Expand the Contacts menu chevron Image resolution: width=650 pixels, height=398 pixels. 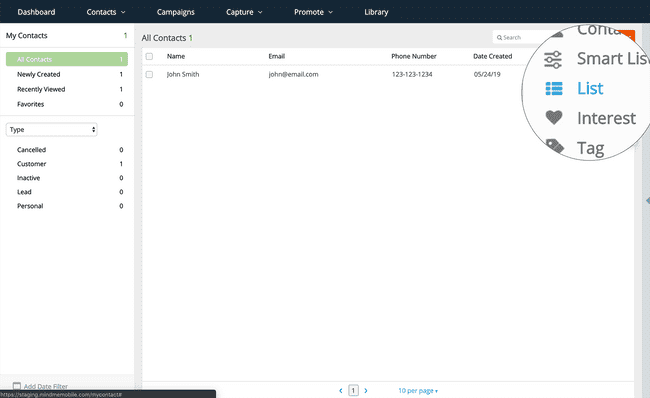[x=123, y=12]
